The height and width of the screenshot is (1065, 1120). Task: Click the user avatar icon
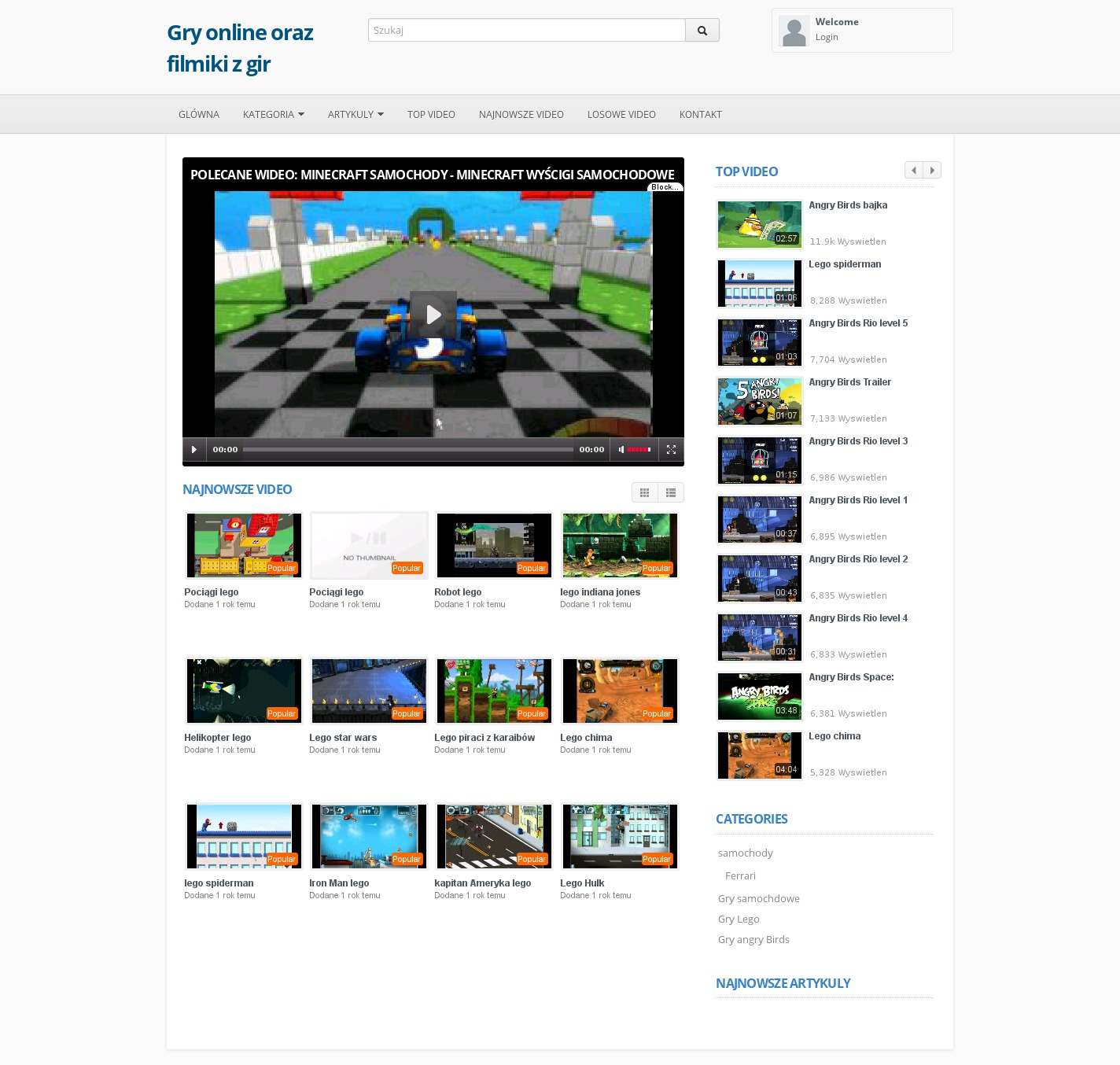pos(794,31)
